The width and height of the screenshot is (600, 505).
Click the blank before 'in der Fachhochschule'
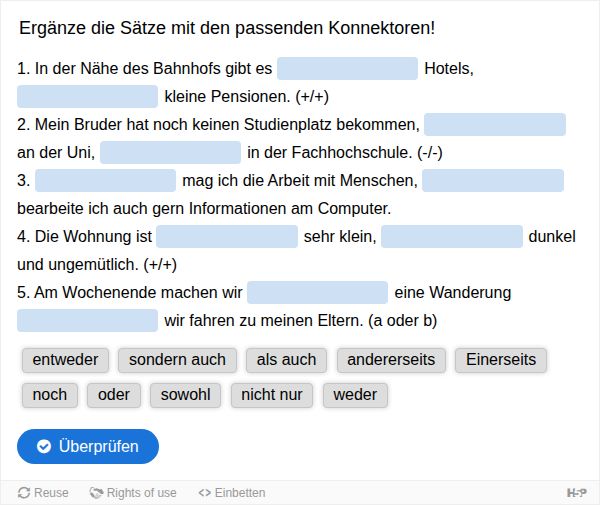[170, 152]
